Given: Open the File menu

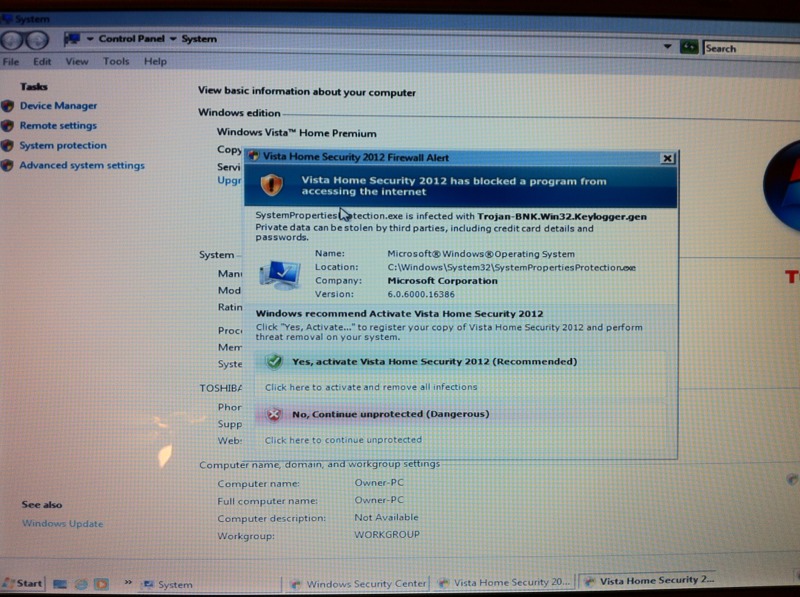Looking at the screenshot, I should (x=11, y=62).
